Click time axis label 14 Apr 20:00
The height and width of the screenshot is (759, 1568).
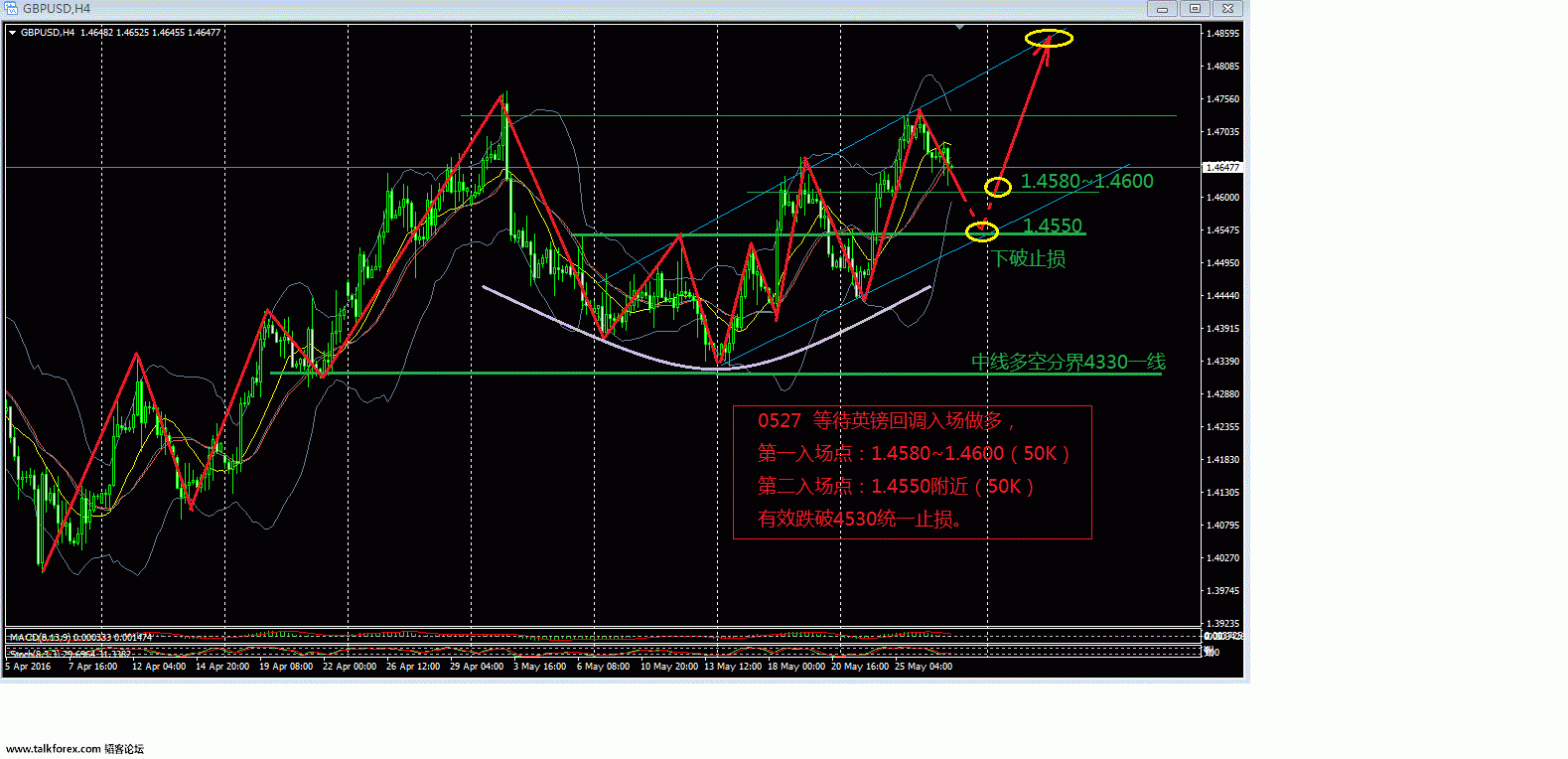tap(222, 667)
